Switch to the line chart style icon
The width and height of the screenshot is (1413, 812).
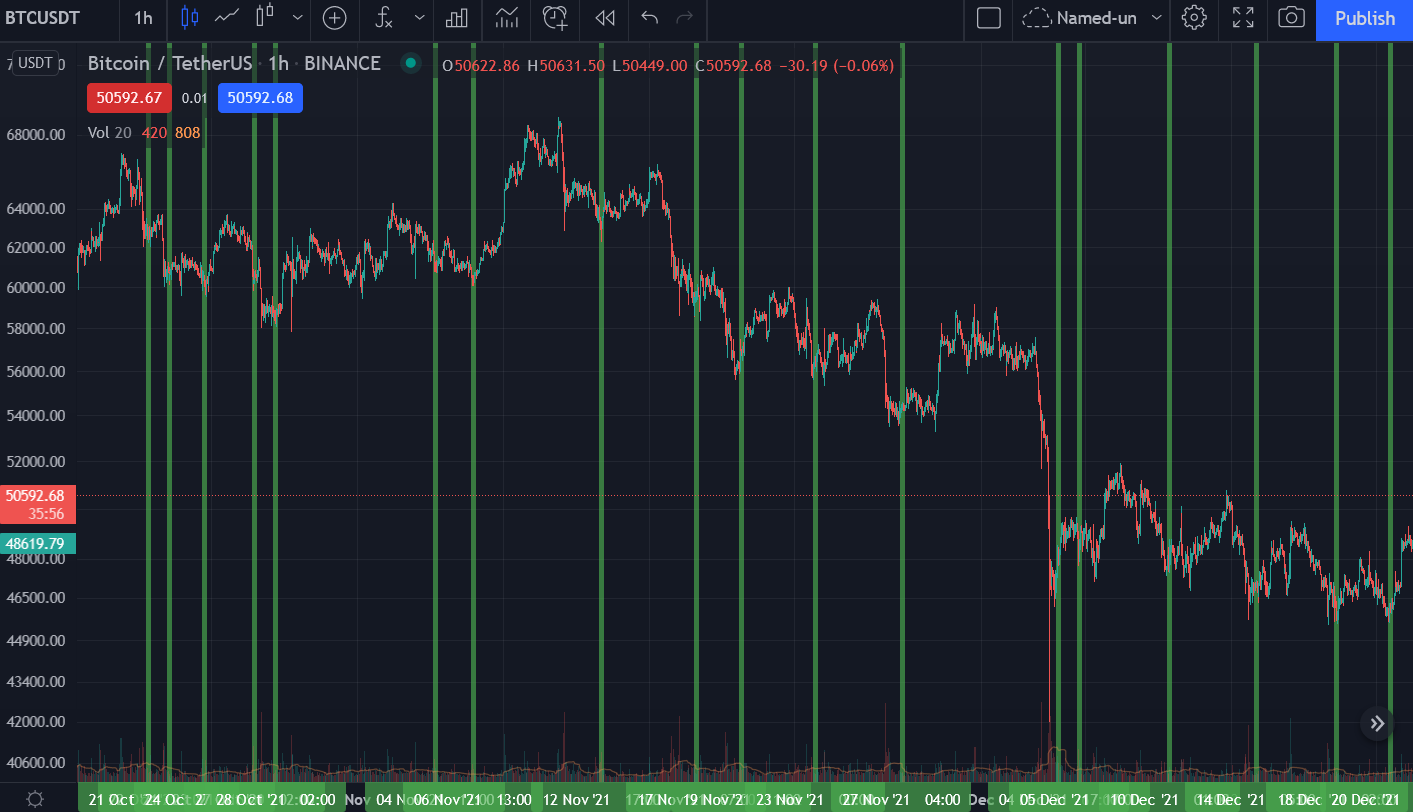pos(227,18)
